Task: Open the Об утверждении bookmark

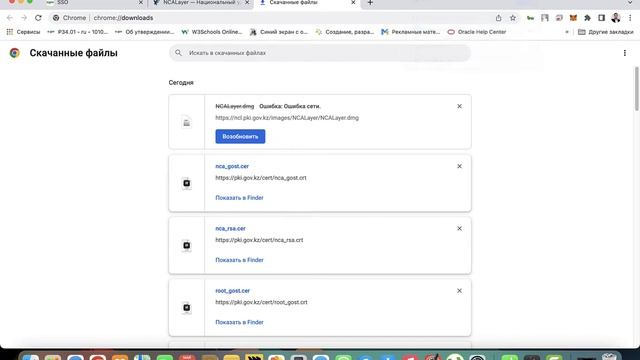Action: tap(144, 32)
